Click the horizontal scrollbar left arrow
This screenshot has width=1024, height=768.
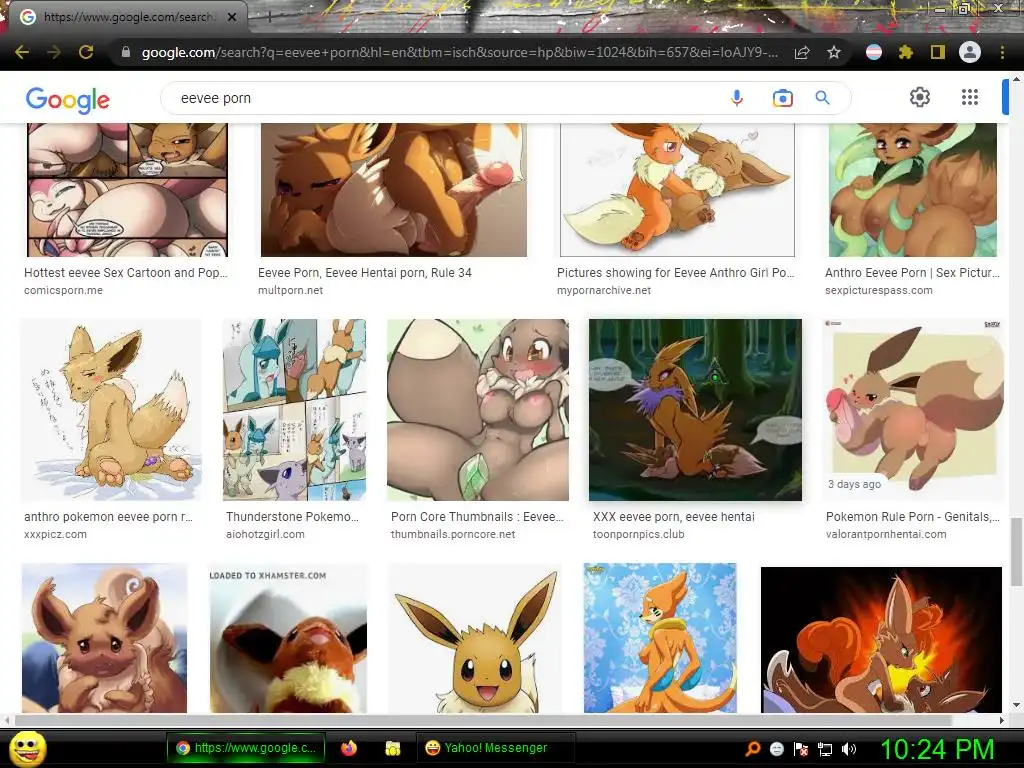7,720
